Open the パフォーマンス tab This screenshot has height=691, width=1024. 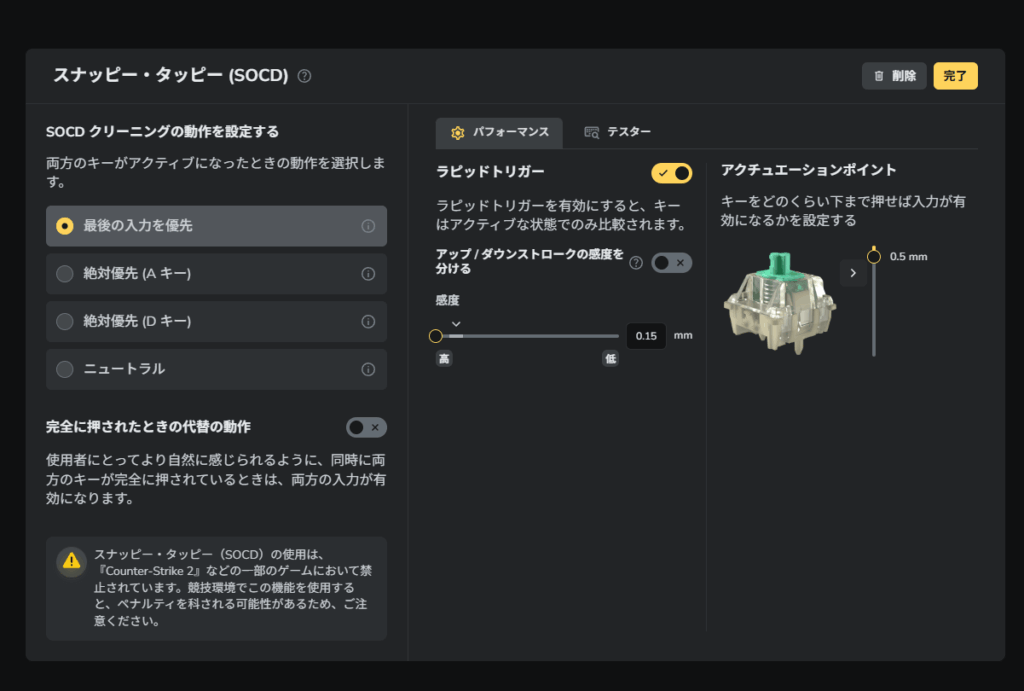(x=499, y=132)
